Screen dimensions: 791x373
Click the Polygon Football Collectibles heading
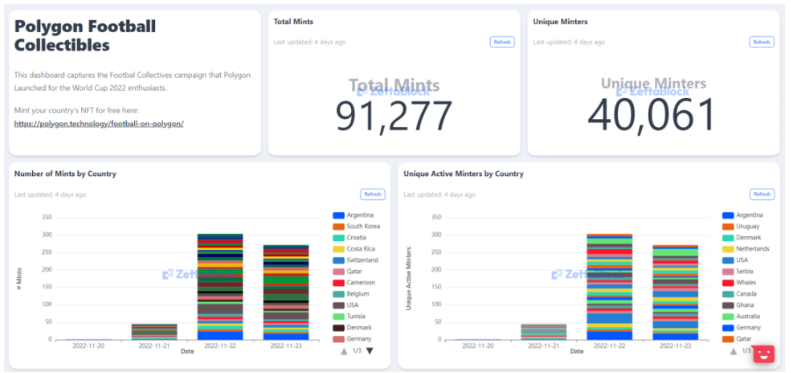coord(85,35)
